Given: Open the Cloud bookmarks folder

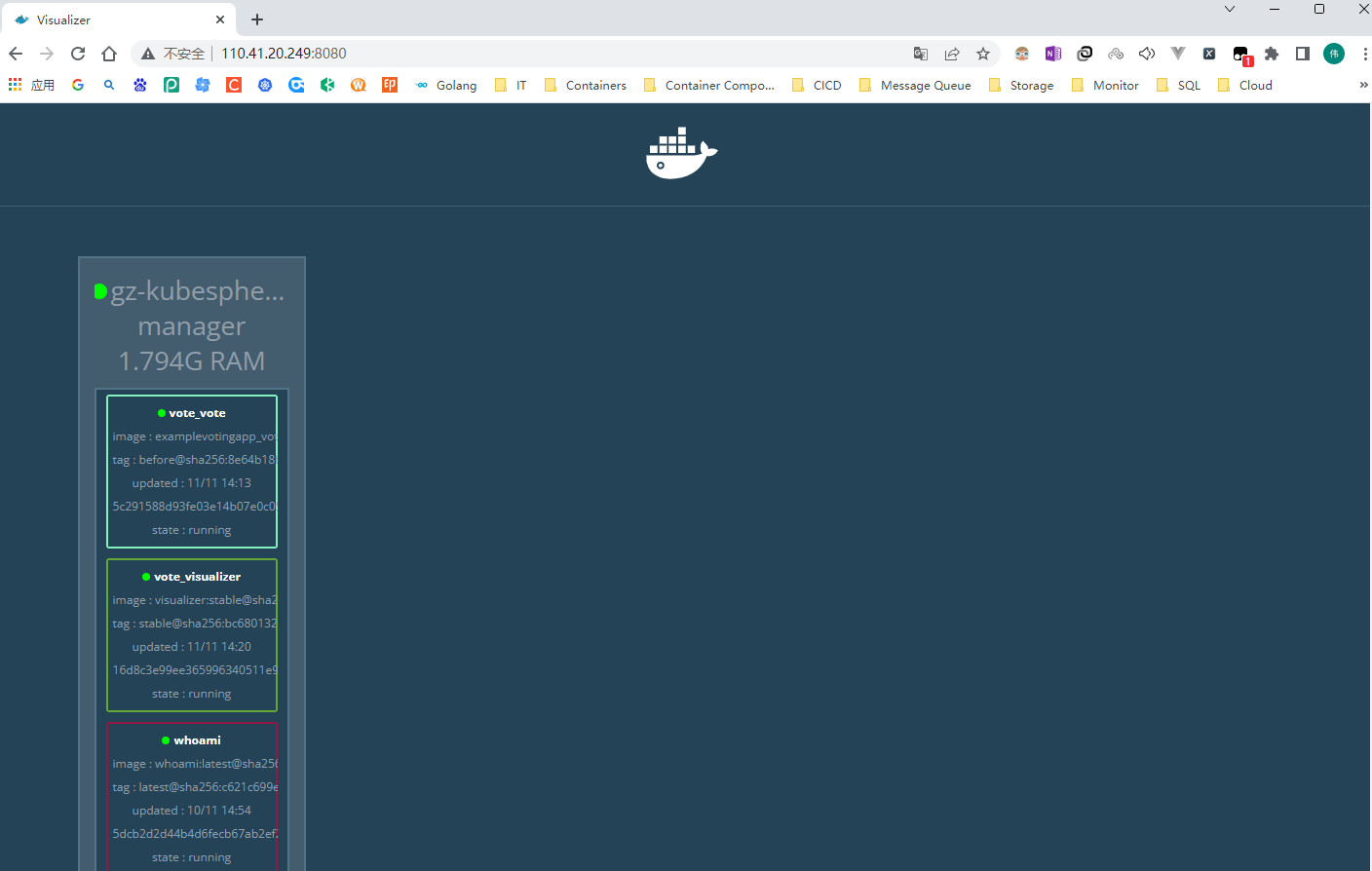Looking at the screenshot, I should (1244, 85).
